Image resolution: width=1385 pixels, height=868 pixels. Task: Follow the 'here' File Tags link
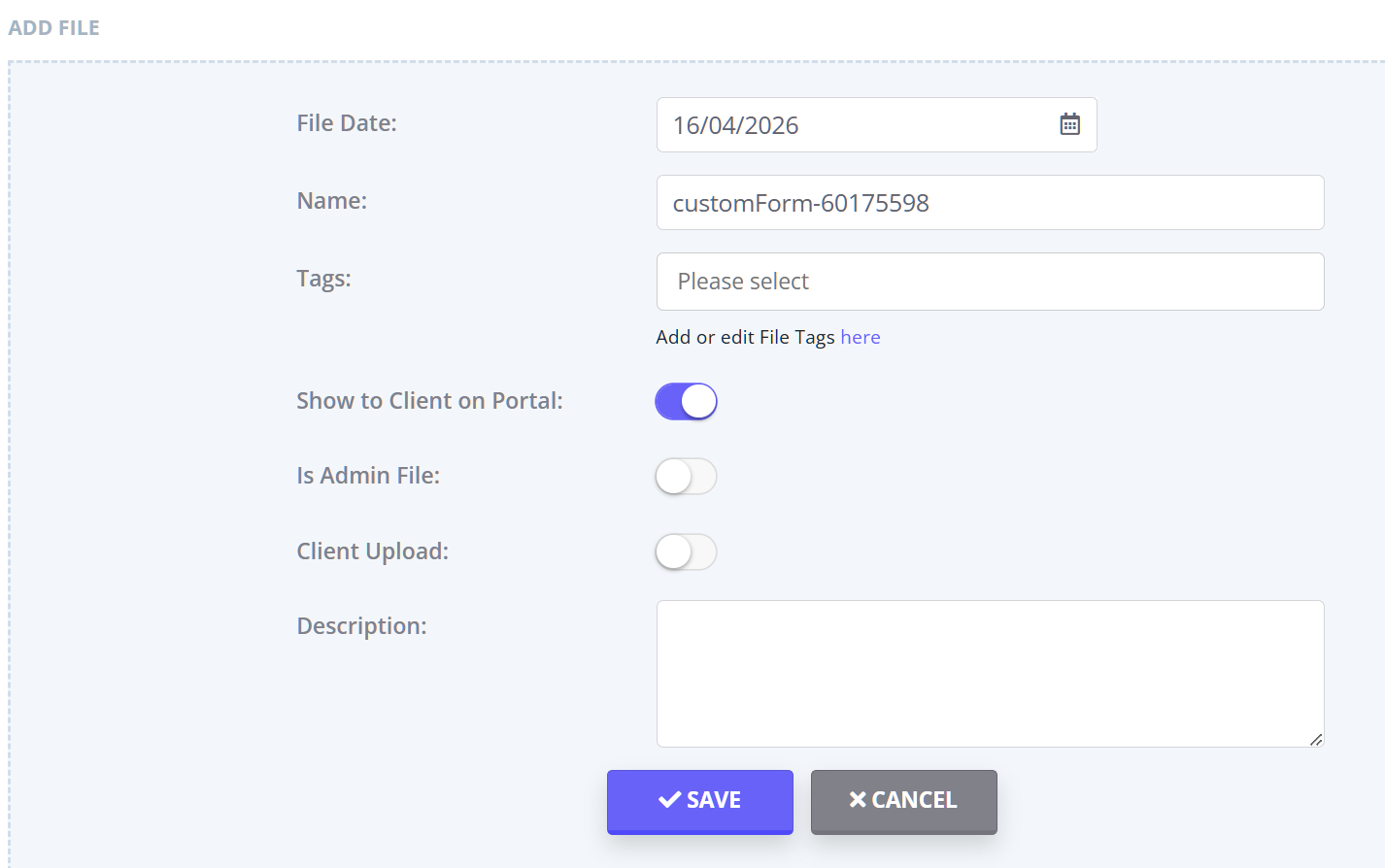(x=861, y=337)
